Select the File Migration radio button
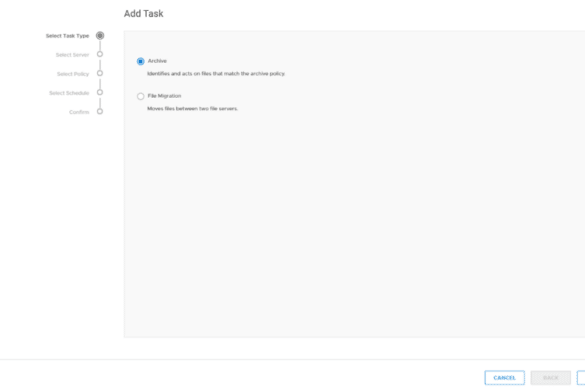The image size is (585, 390). click(x=140, y=96)
